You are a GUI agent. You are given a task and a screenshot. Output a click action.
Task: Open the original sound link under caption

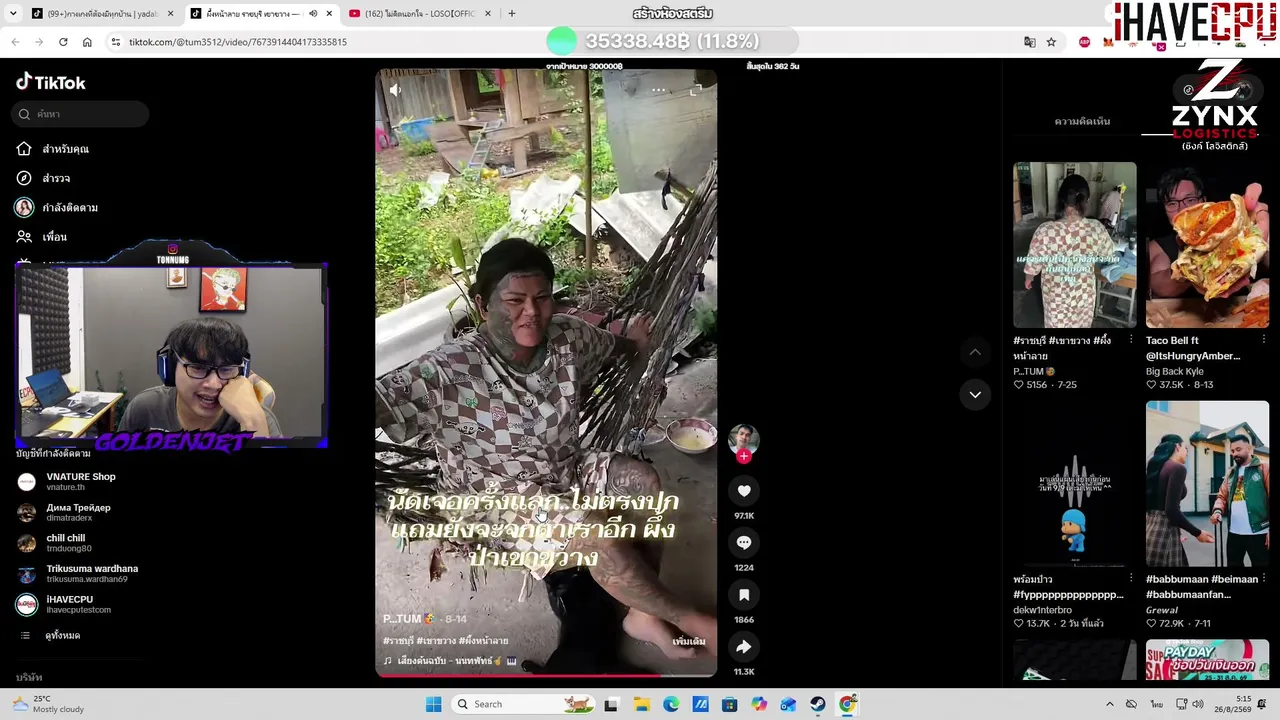(450, 661)
